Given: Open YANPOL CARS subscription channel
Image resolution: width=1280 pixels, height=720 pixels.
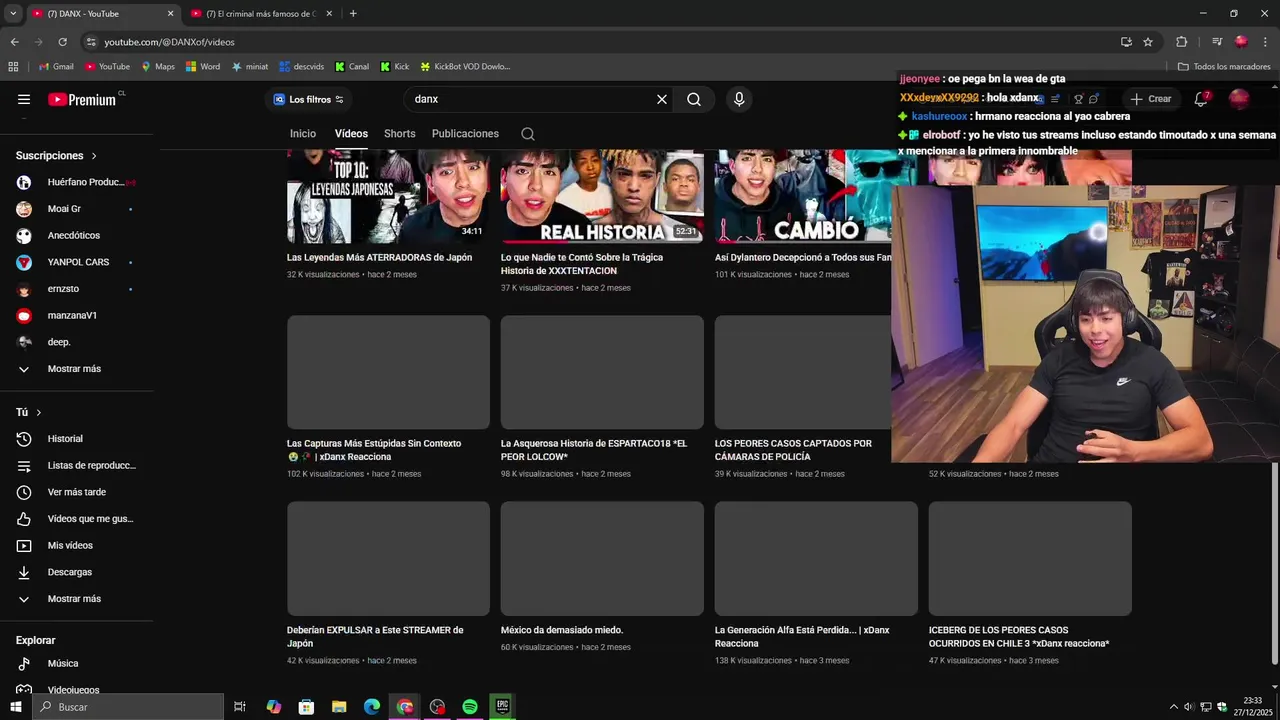Looking at the screenshot, I should tap(77, 262).
